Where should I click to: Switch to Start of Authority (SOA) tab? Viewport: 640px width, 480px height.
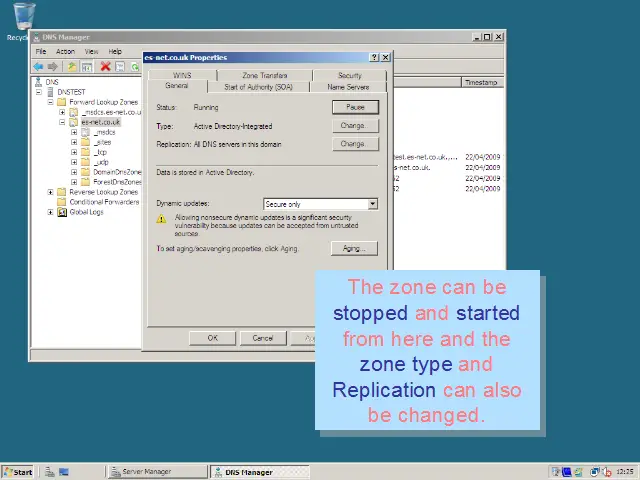(258, 87)
